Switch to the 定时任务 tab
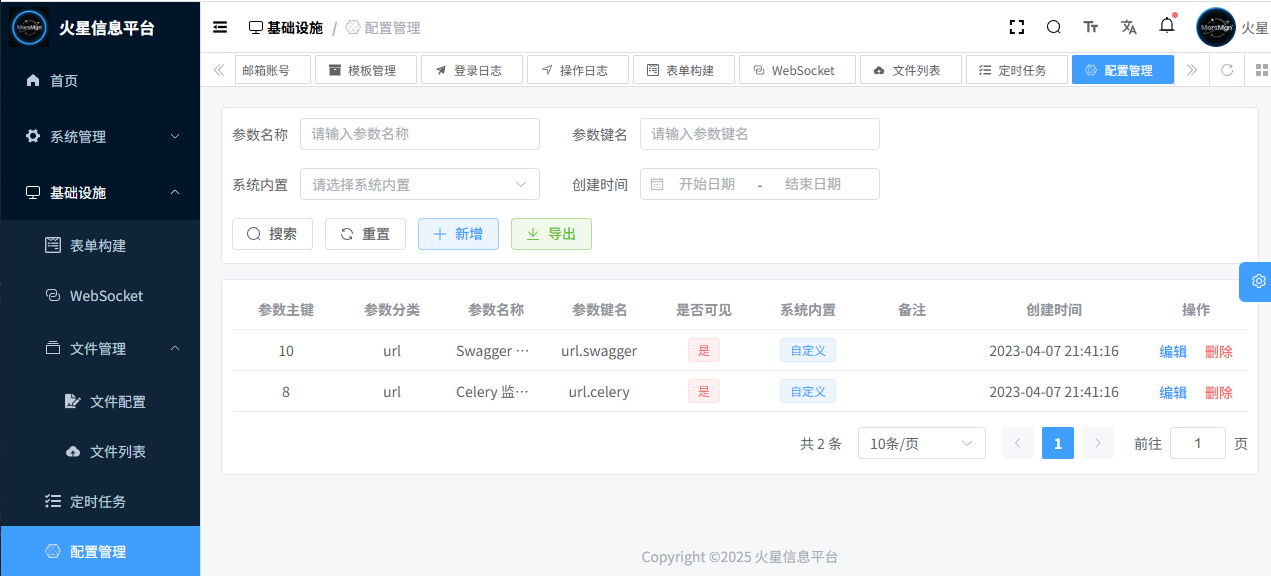The width and height of the screenshot is (1271, 576). [1017, 70]
